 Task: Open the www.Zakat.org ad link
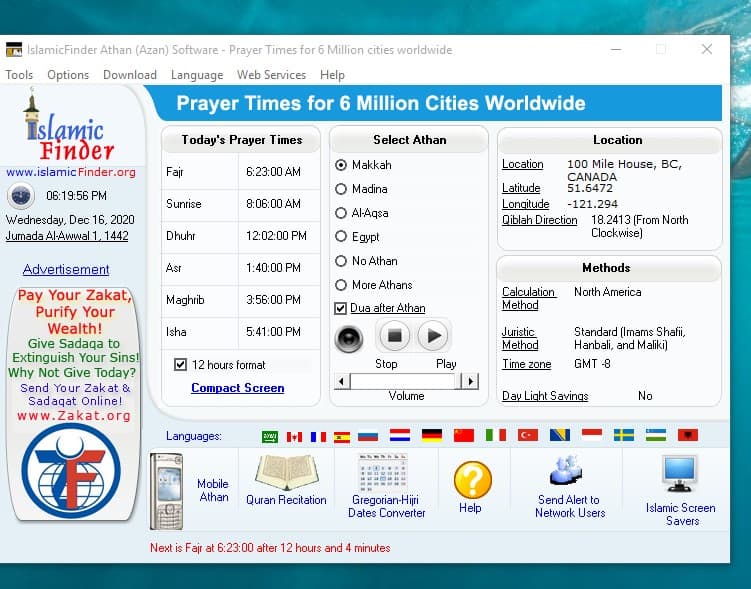point(74,416)
